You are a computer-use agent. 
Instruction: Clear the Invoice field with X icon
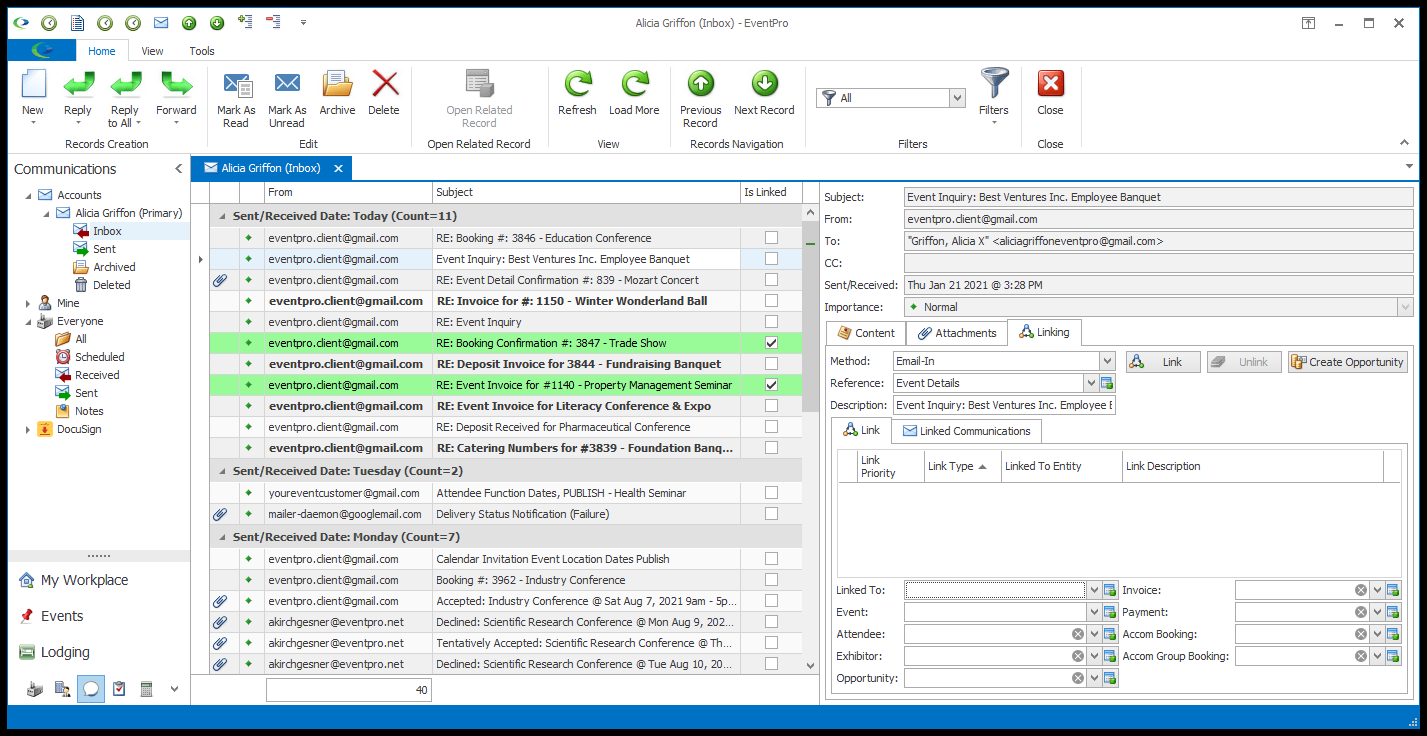tap(1361, 590)
